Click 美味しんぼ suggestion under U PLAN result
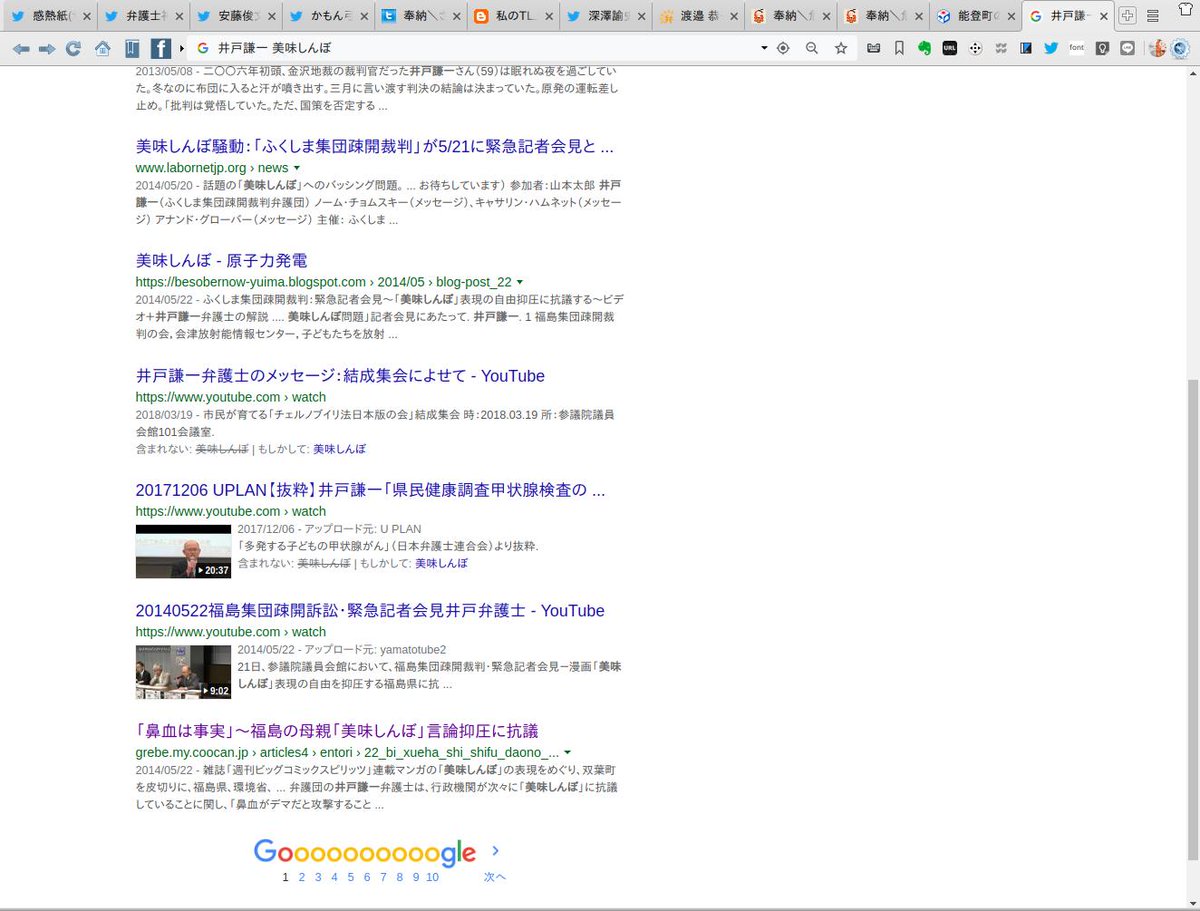The height and width of the screenshot is (911, 1200). tap(441, 563)
